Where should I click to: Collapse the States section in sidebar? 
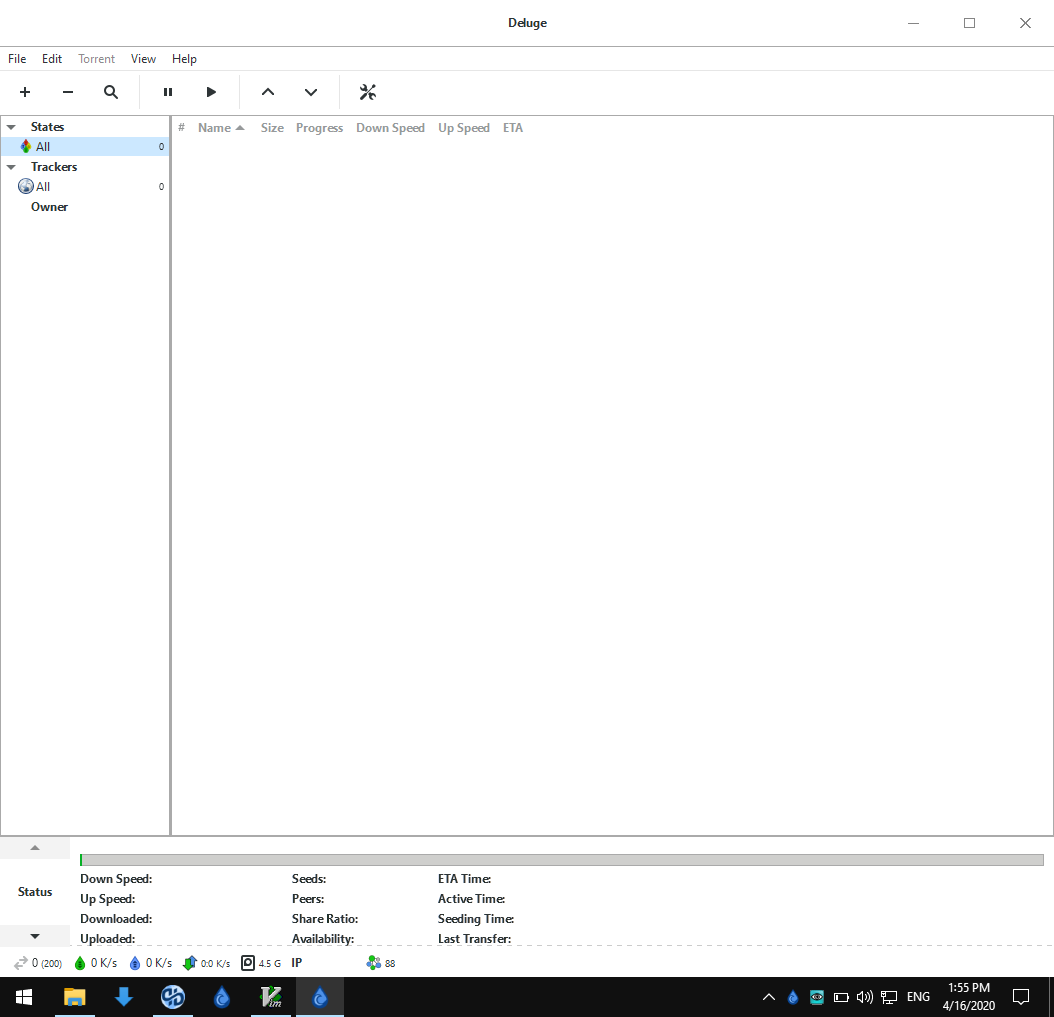pos(11,127)
